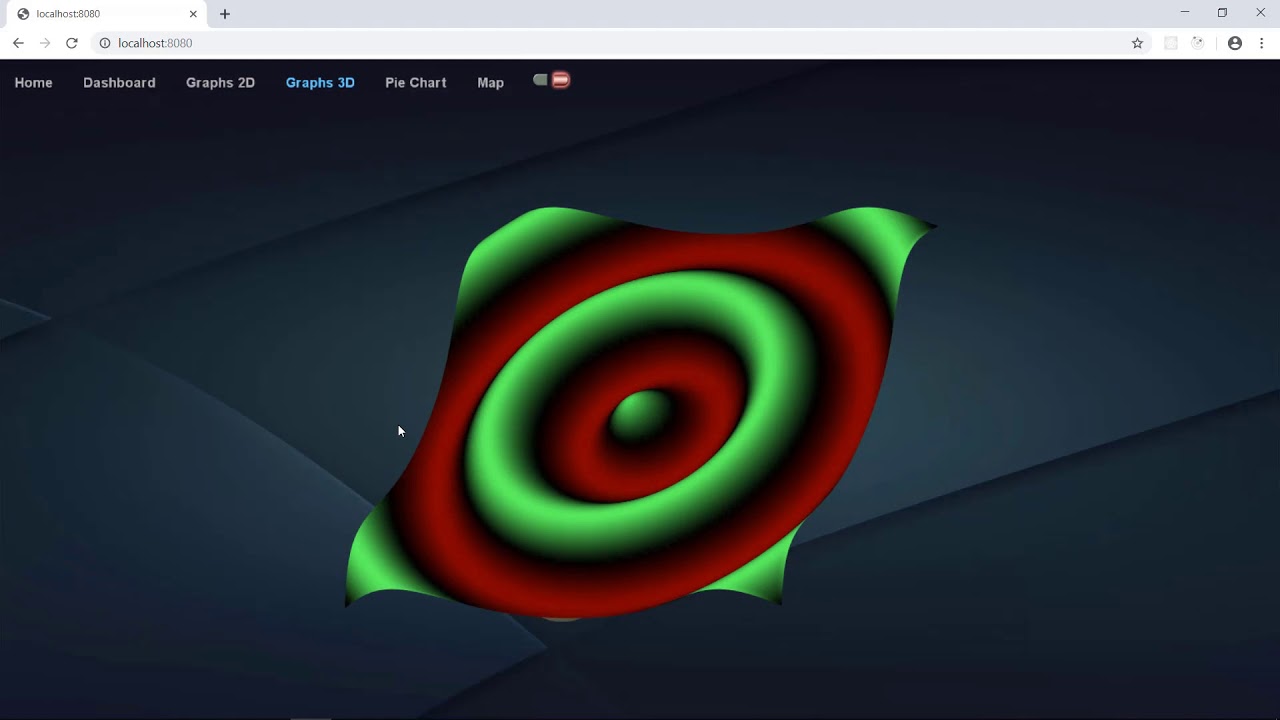
Task: Select the localhost:8080 browser tab
Action: click(107, 14)
